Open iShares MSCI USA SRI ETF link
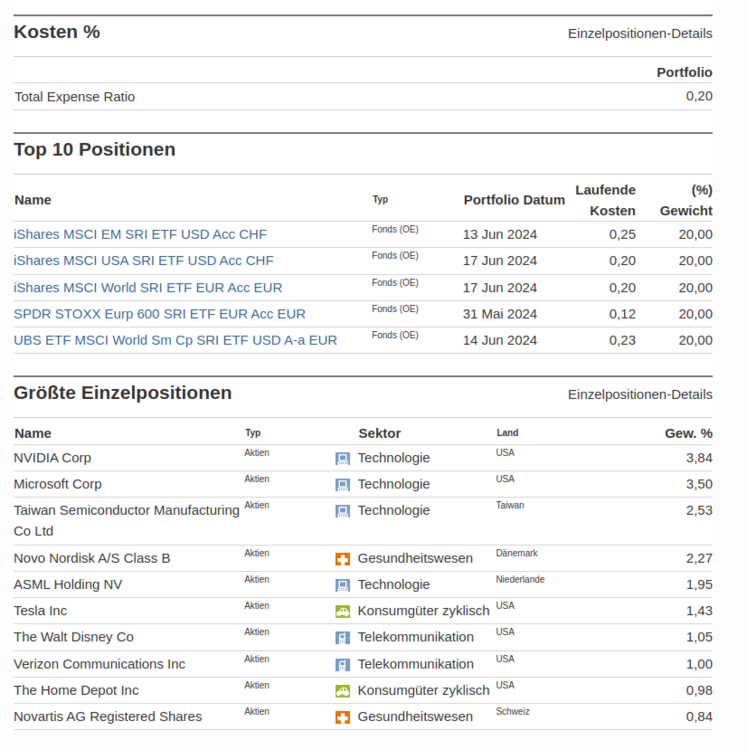 pyautogui.click(x=143, y=261)
